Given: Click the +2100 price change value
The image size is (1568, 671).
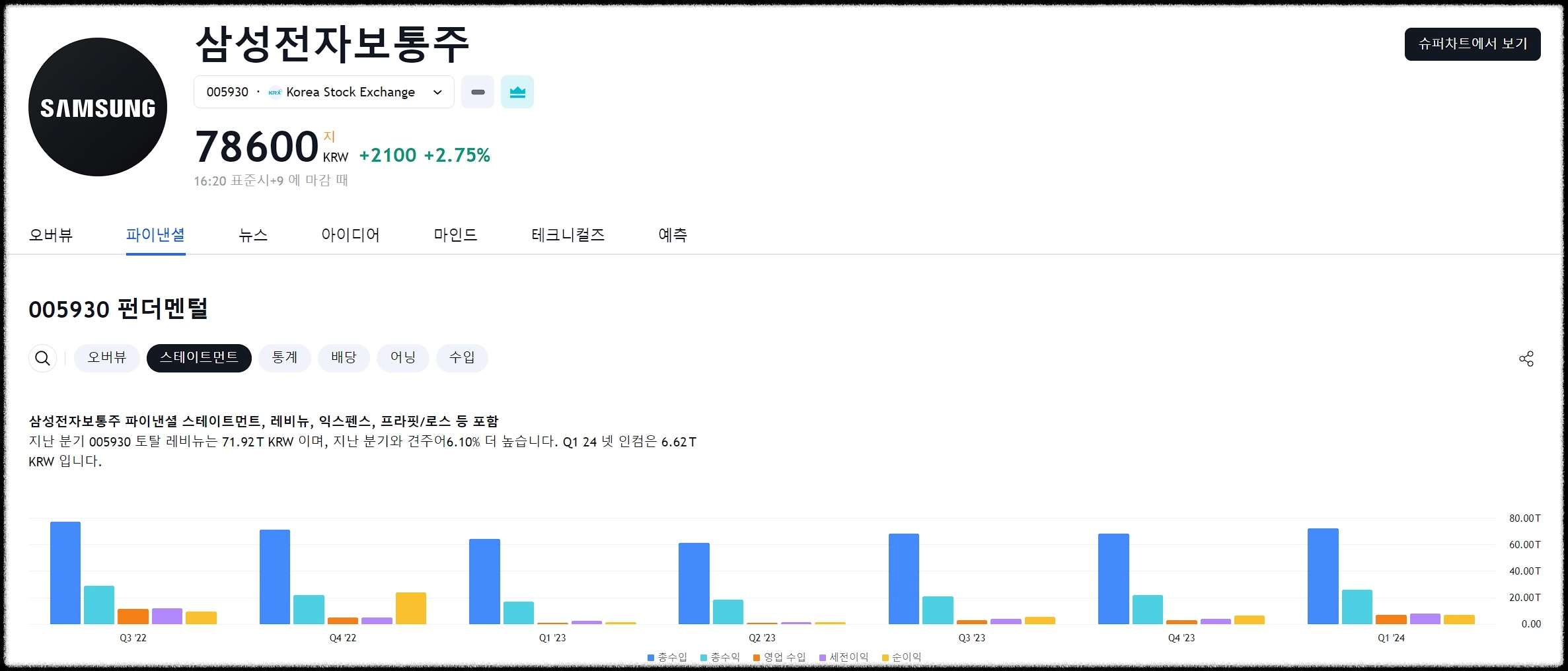Looking at the screenshot, I should (388, 155).
